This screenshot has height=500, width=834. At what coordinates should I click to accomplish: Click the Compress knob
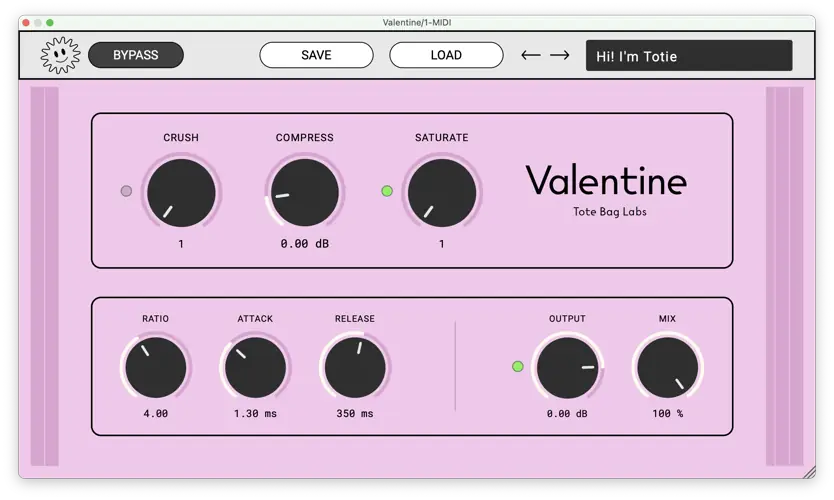click(305, 192)
